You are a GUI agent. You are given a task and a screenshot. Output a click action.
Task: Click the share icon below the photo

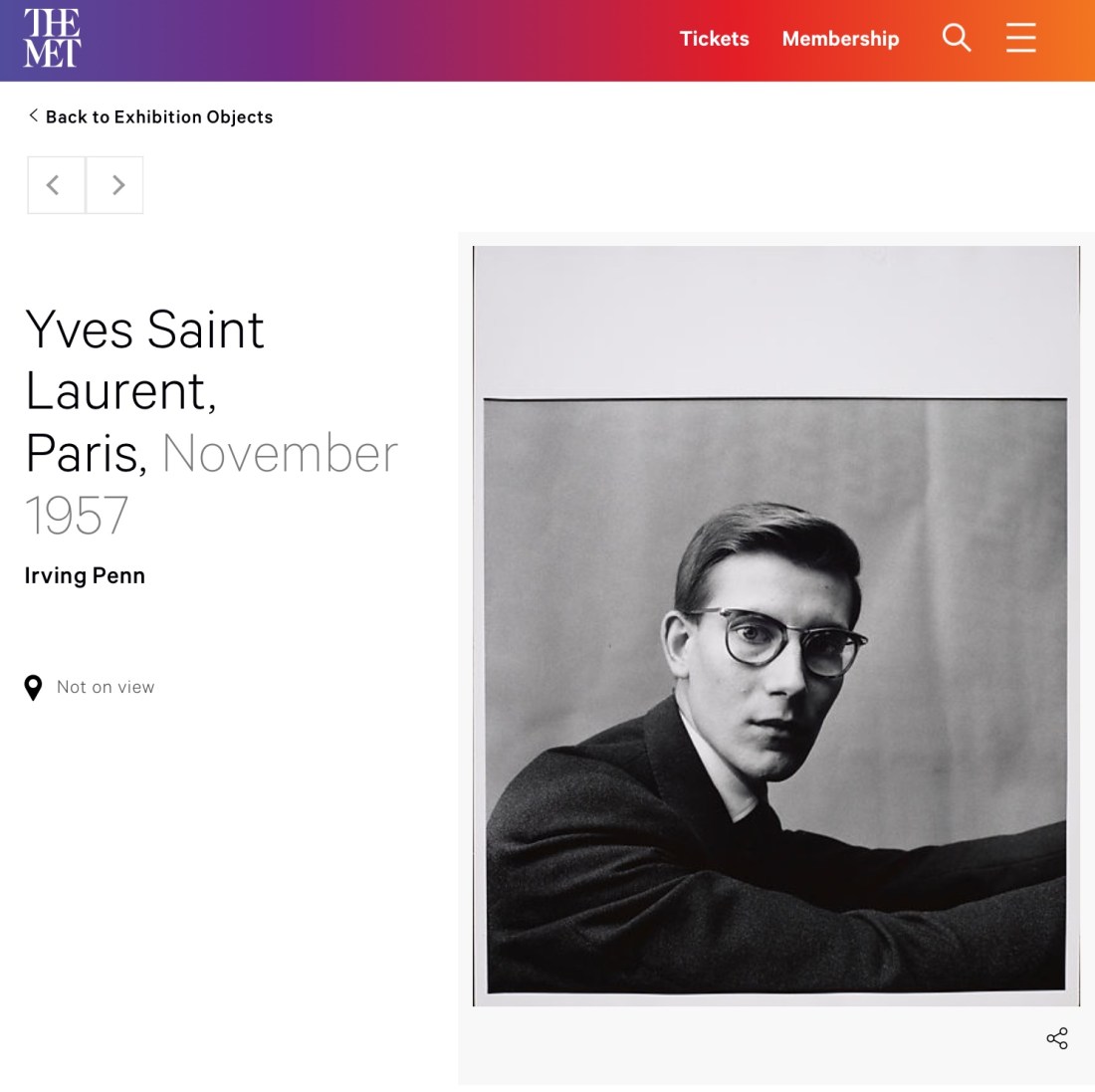point(1056,1038)
